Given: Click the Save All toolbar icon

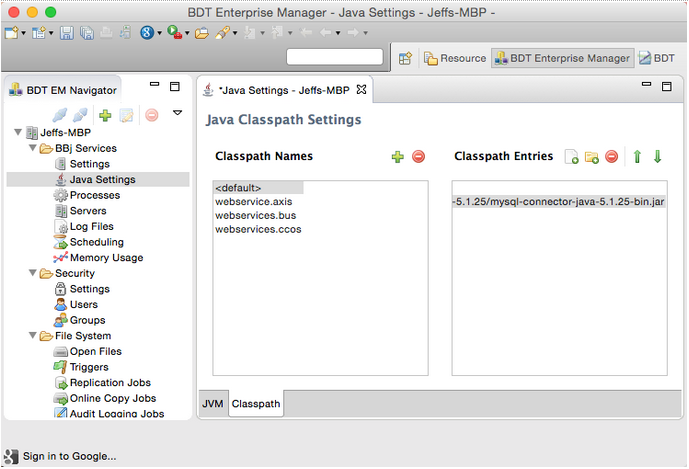Looking at the screenshot, I should point(87,33).
